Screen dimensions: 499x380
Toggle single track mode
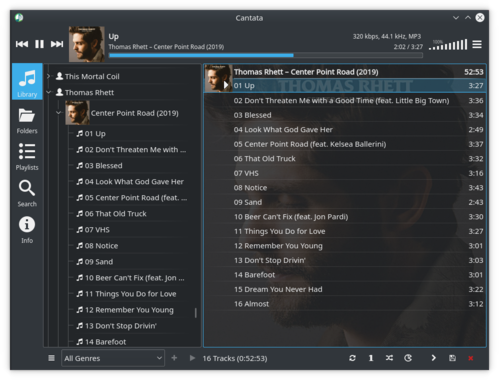click(x=371, y=358)
